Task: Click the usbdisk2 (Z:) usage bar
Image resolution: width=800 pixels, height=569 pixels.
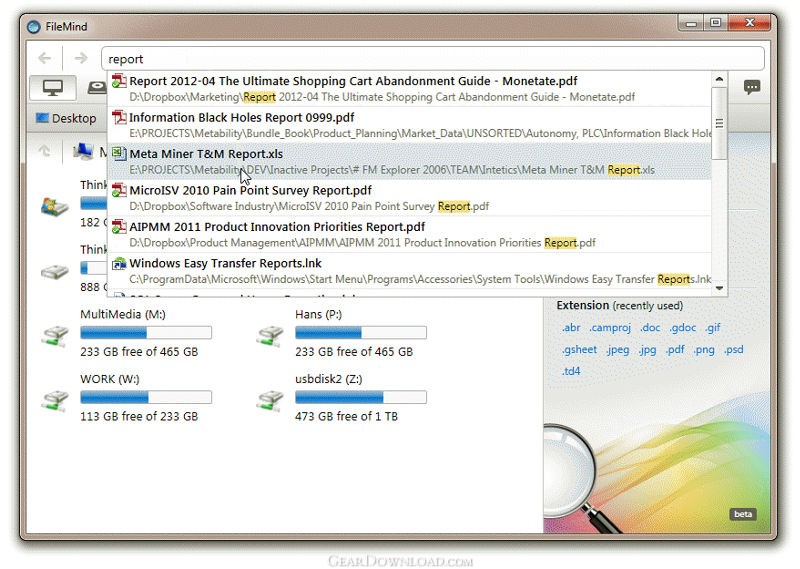Action: (361, 398)
